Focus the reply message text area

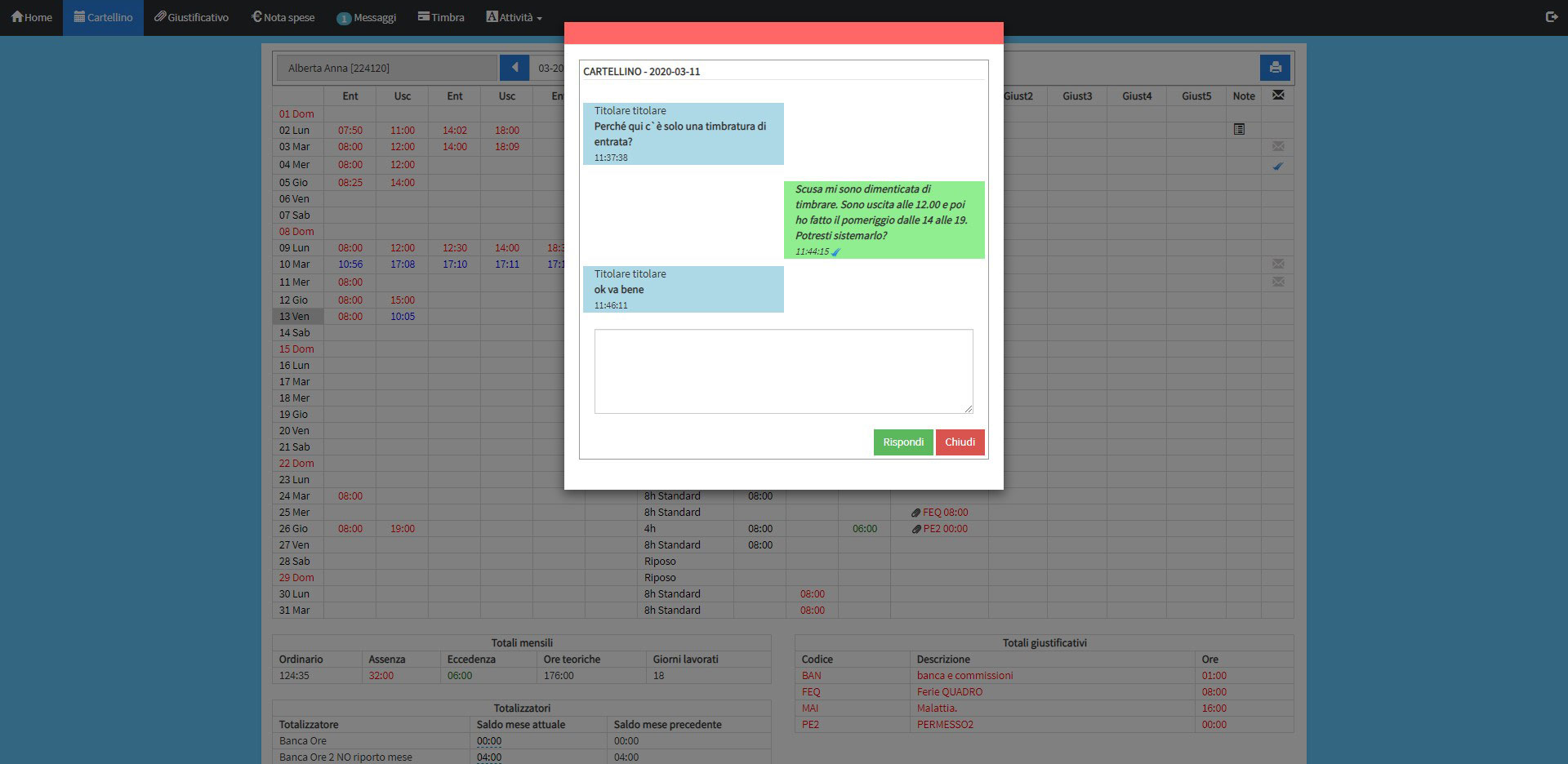pyautogui.click(x=784, y=371)
